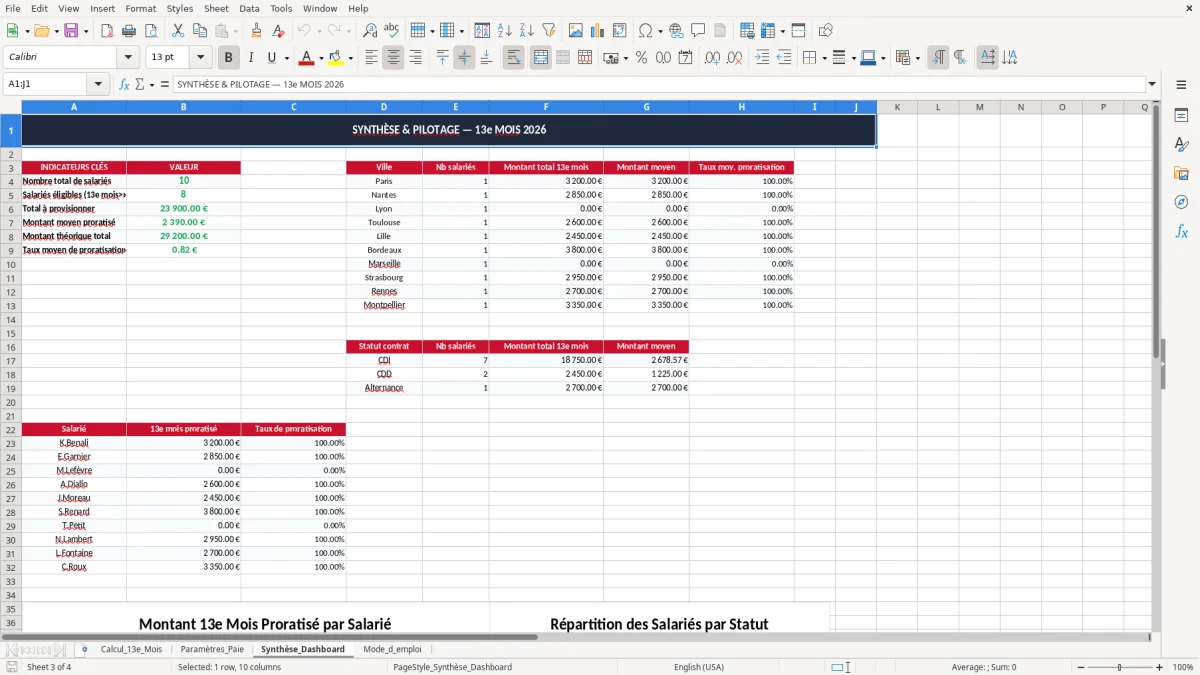The height and width of the screenshot is (675, 1200).
Task: Select row 17 header
Action: point(10,360)
